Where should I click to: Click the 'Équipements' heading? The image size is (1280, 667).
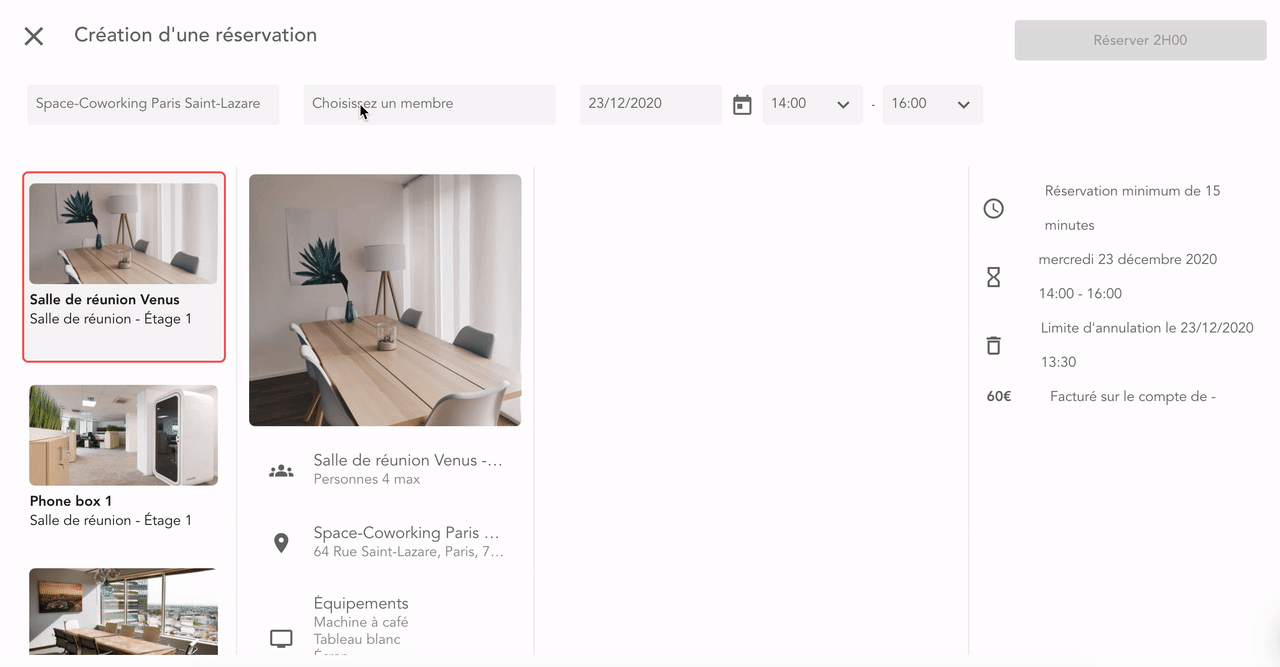click(361, 603)
